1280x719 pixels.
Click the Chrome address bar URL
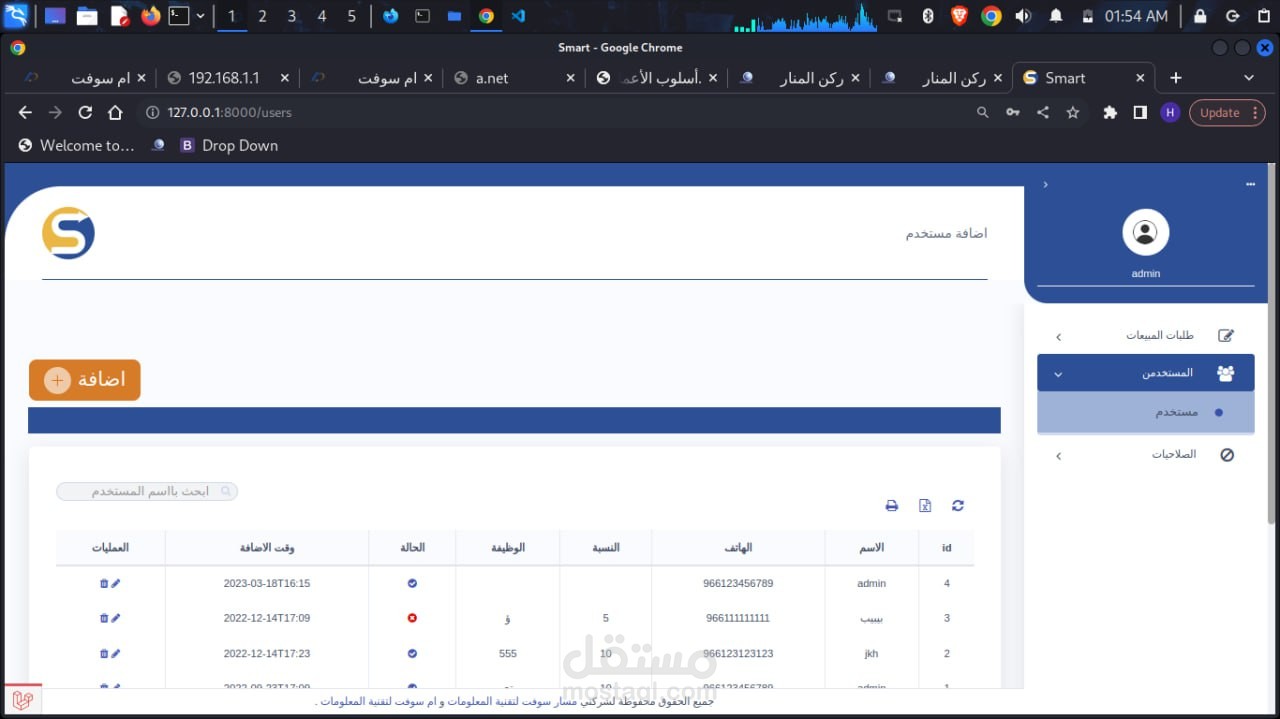[229, 113]
